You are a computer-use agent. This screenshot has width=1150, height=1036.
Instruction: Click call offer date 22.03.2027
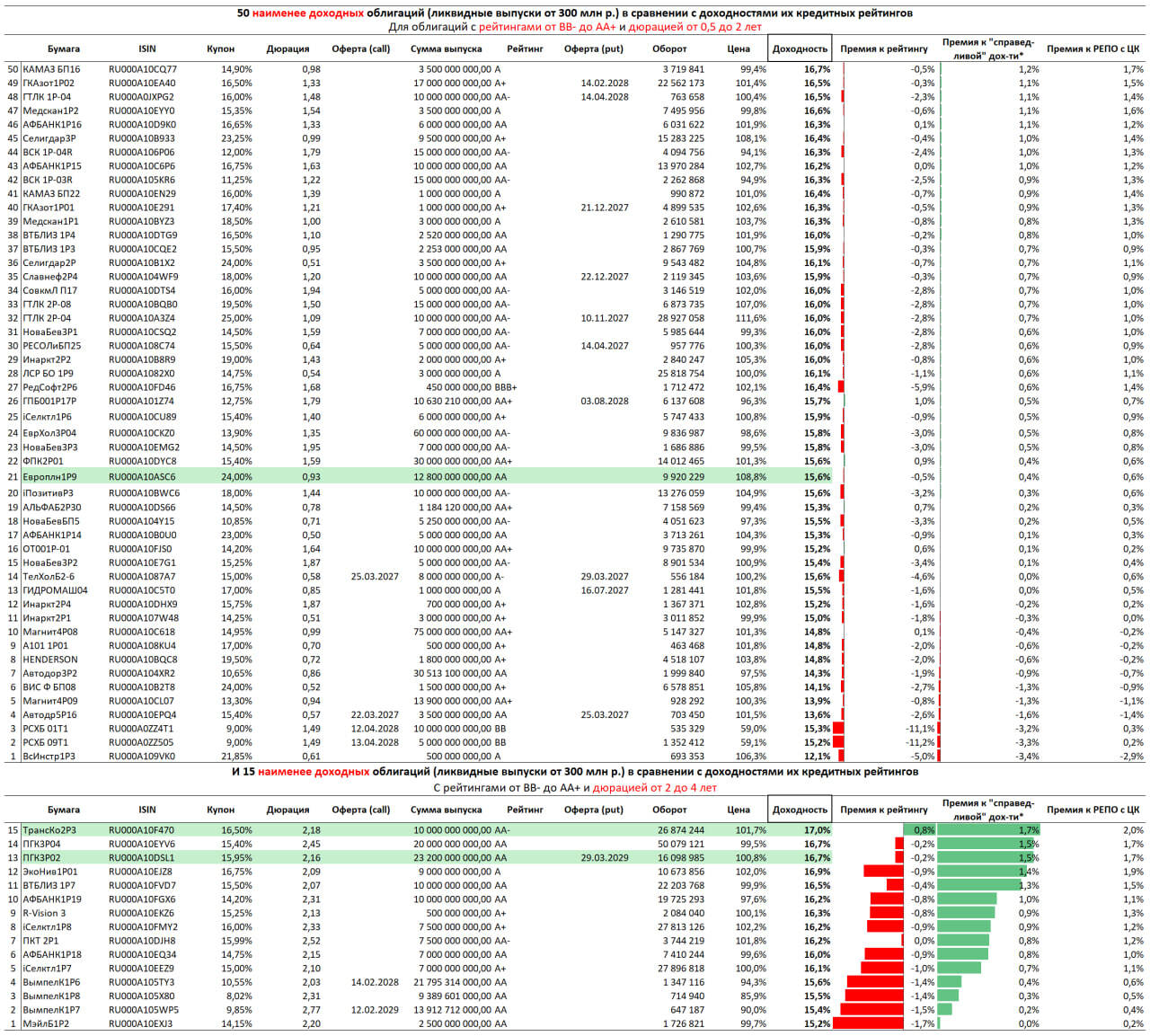[375, 715]
